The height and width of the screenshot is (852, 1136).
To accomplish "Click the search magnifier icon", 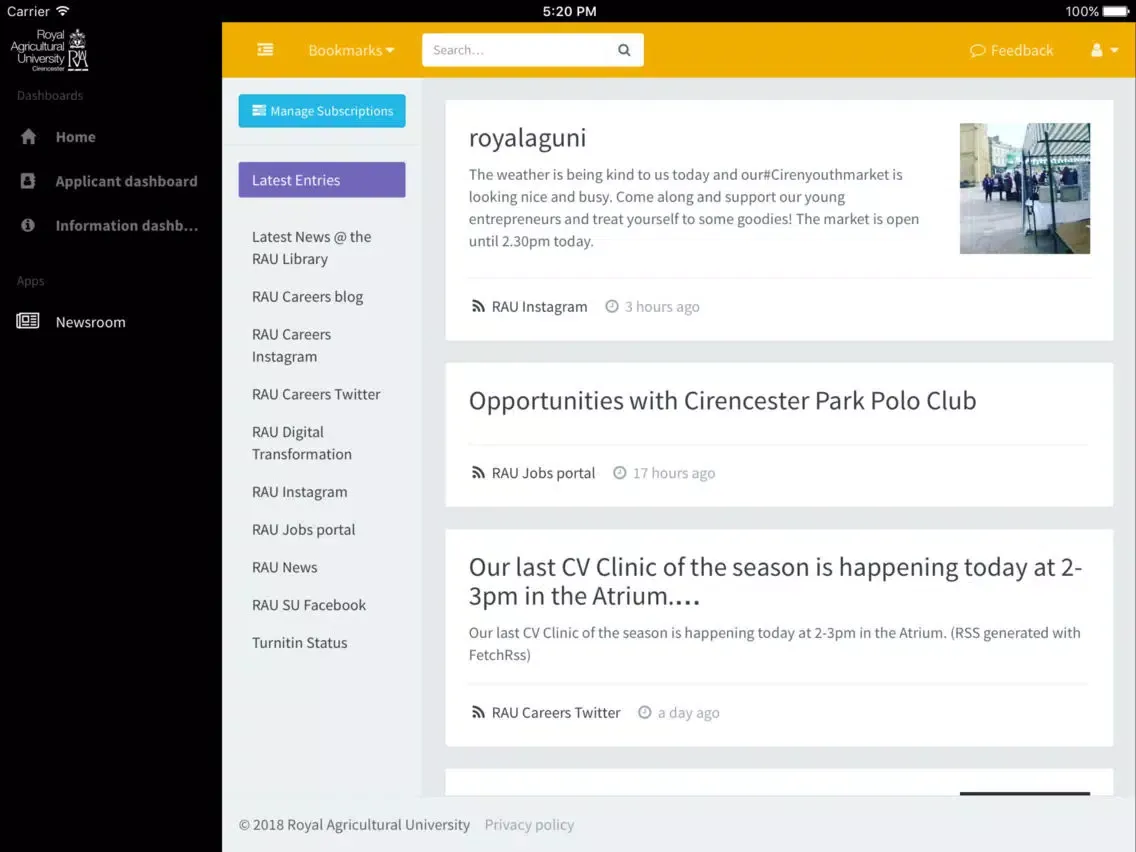I will pos(624,50).
